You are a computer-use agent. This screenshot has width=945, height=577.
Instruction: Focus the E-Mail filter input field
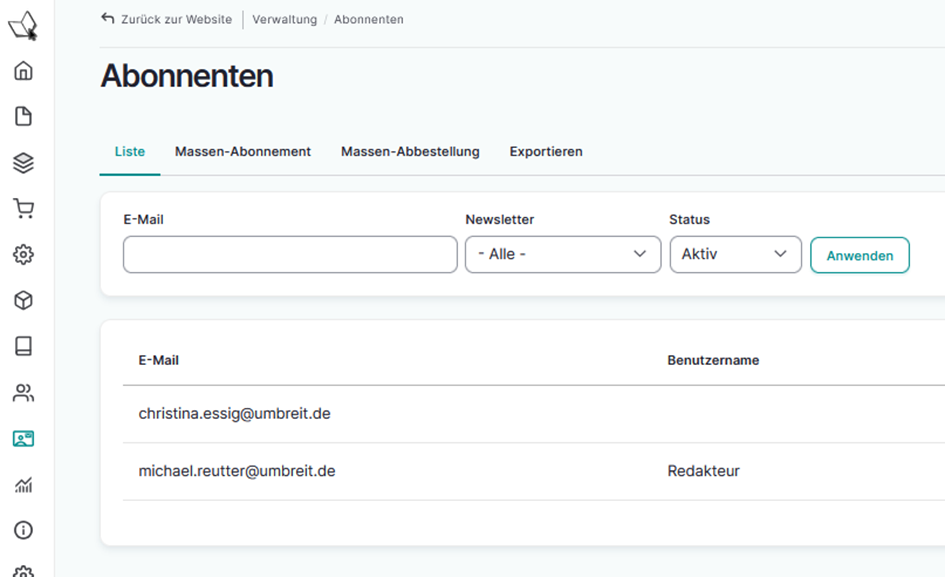pos(290,254)
